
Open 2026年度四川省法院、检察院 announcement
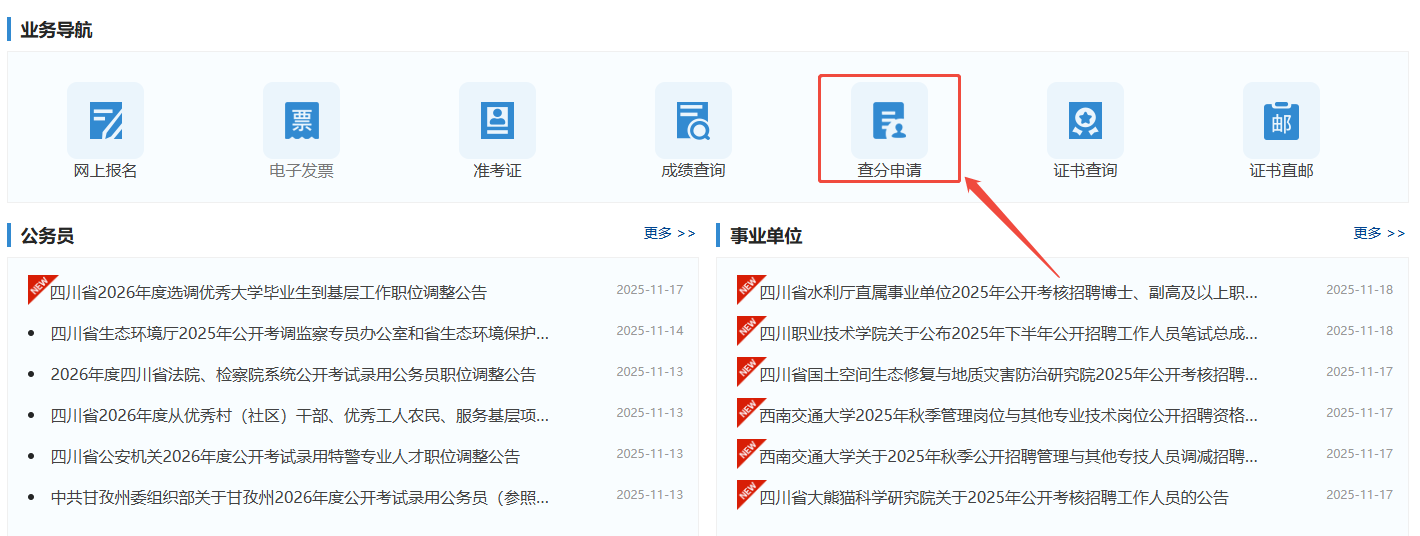coord(293,375)
